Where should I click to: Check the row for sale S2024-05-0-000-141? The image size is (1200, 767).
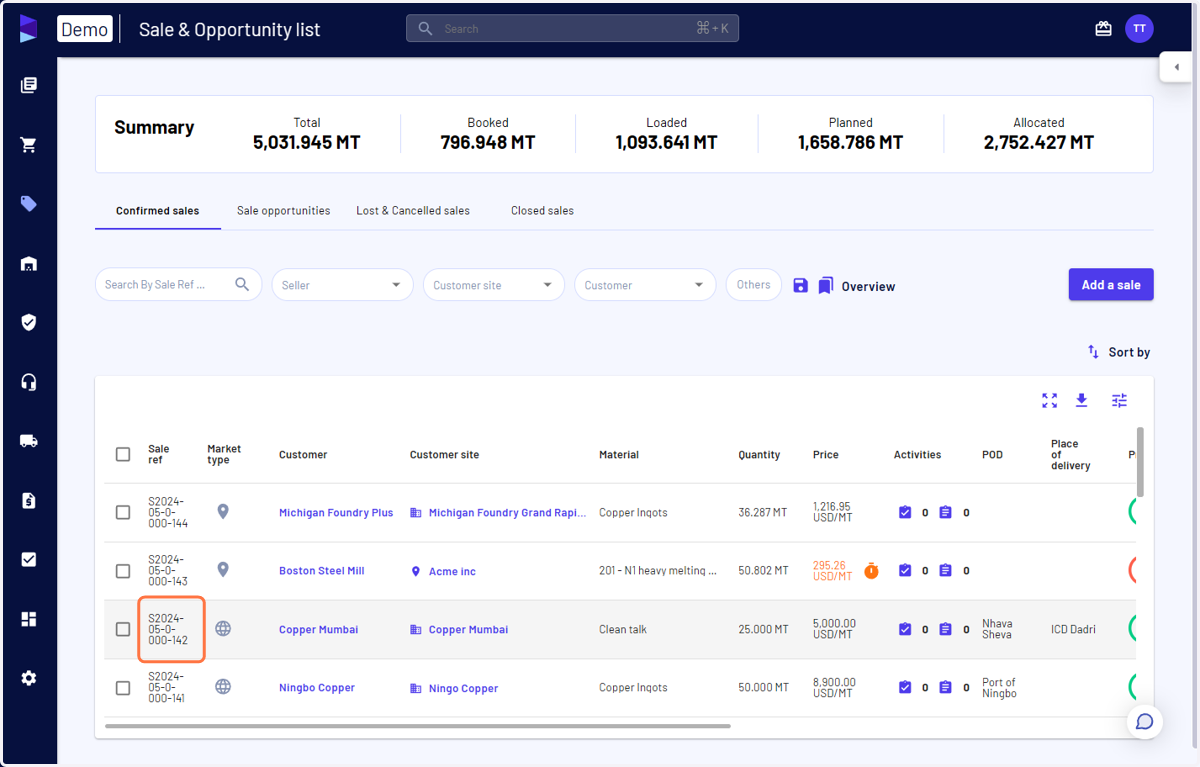pos(123,688)
